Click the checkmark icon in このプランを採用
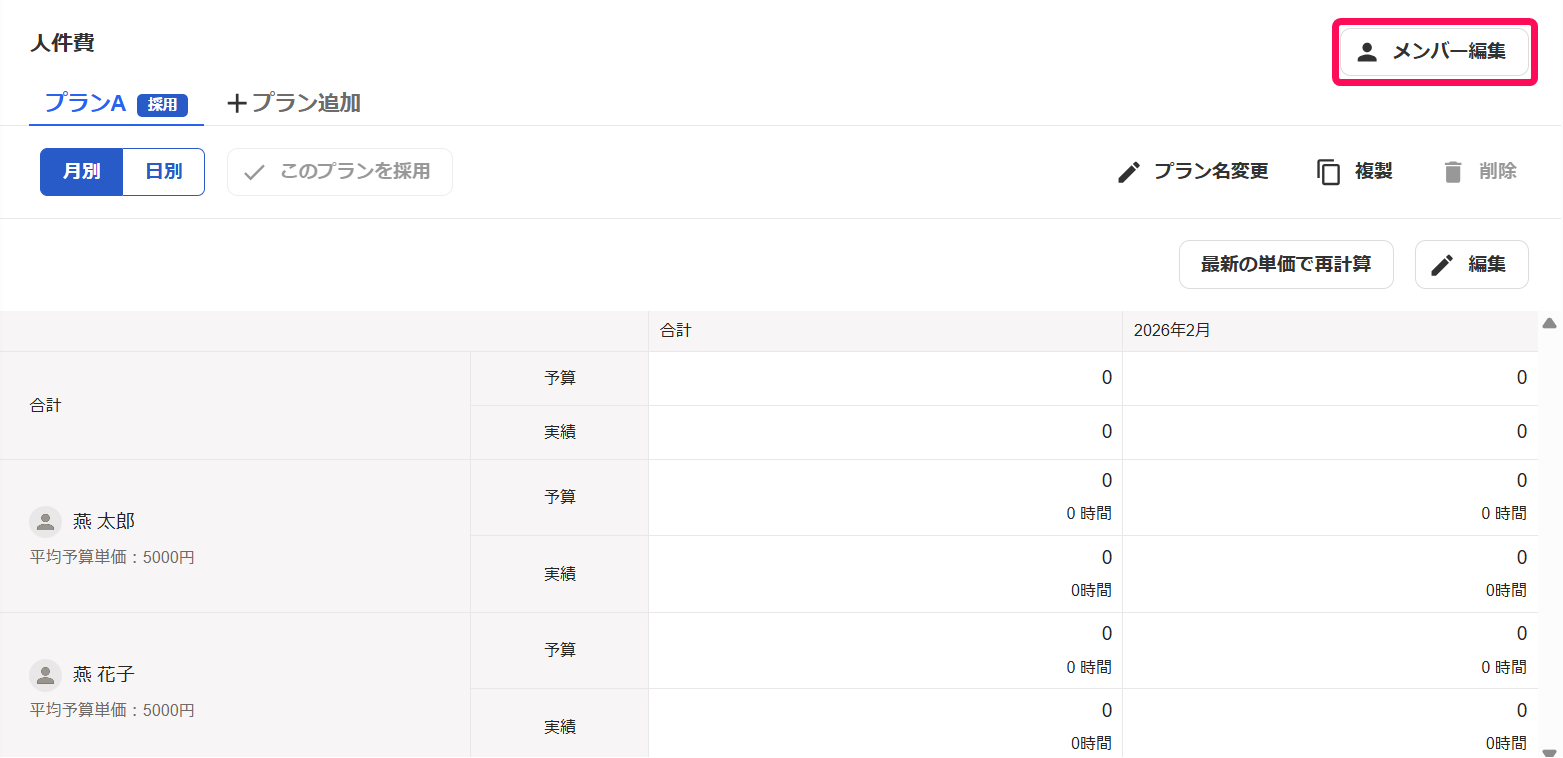 click(254, 172)
